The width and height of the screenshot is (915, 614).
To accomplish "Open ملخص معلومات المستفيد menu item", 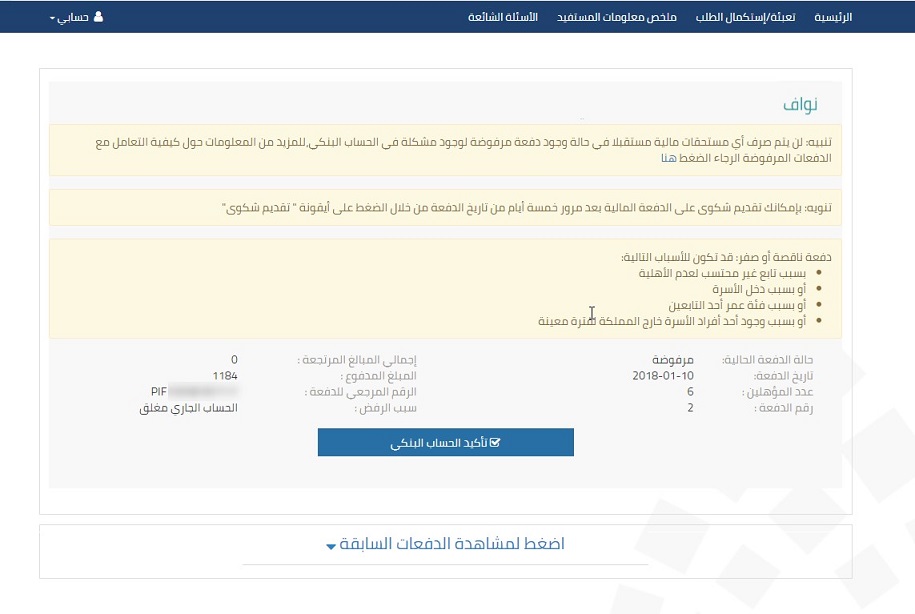I will 616,17.
